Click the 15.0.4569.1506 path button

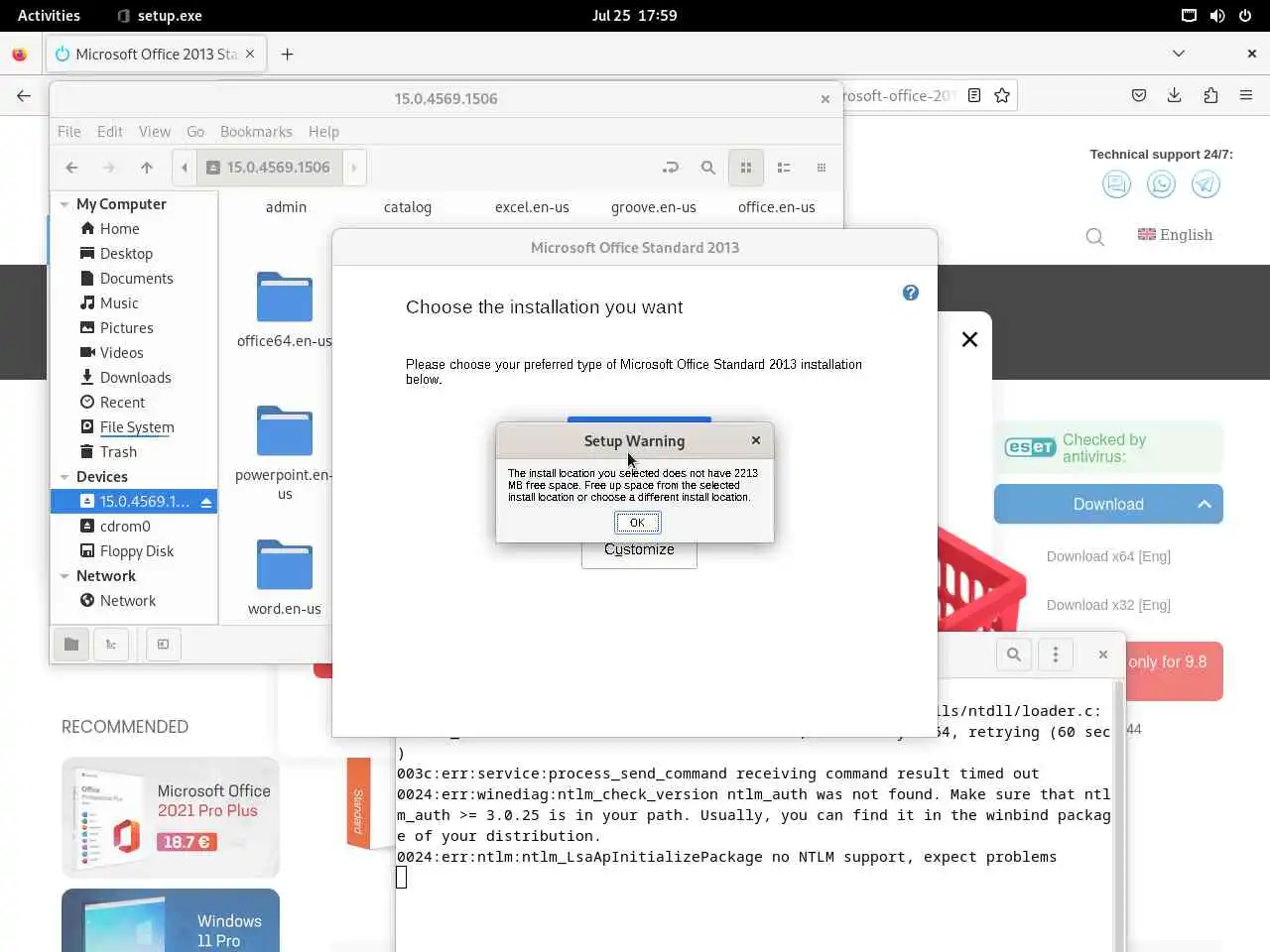click(269, 168)
